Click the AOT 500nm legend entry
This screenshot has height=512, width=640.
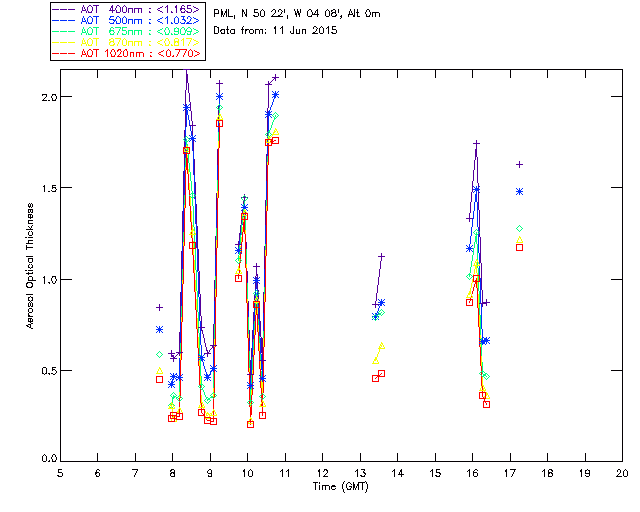pos(127,20)
